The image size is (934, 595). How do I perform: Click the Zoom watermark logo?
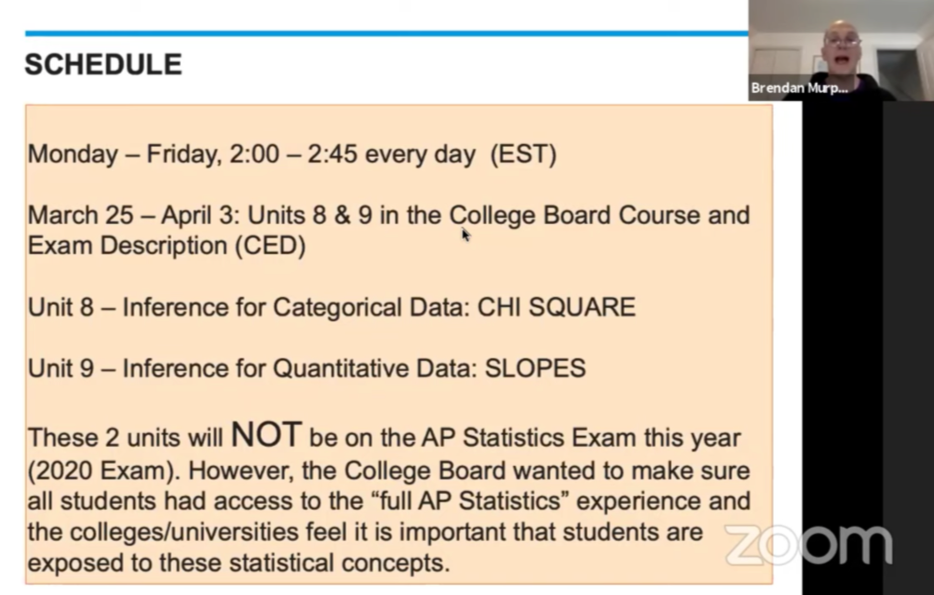coord(808,544)
